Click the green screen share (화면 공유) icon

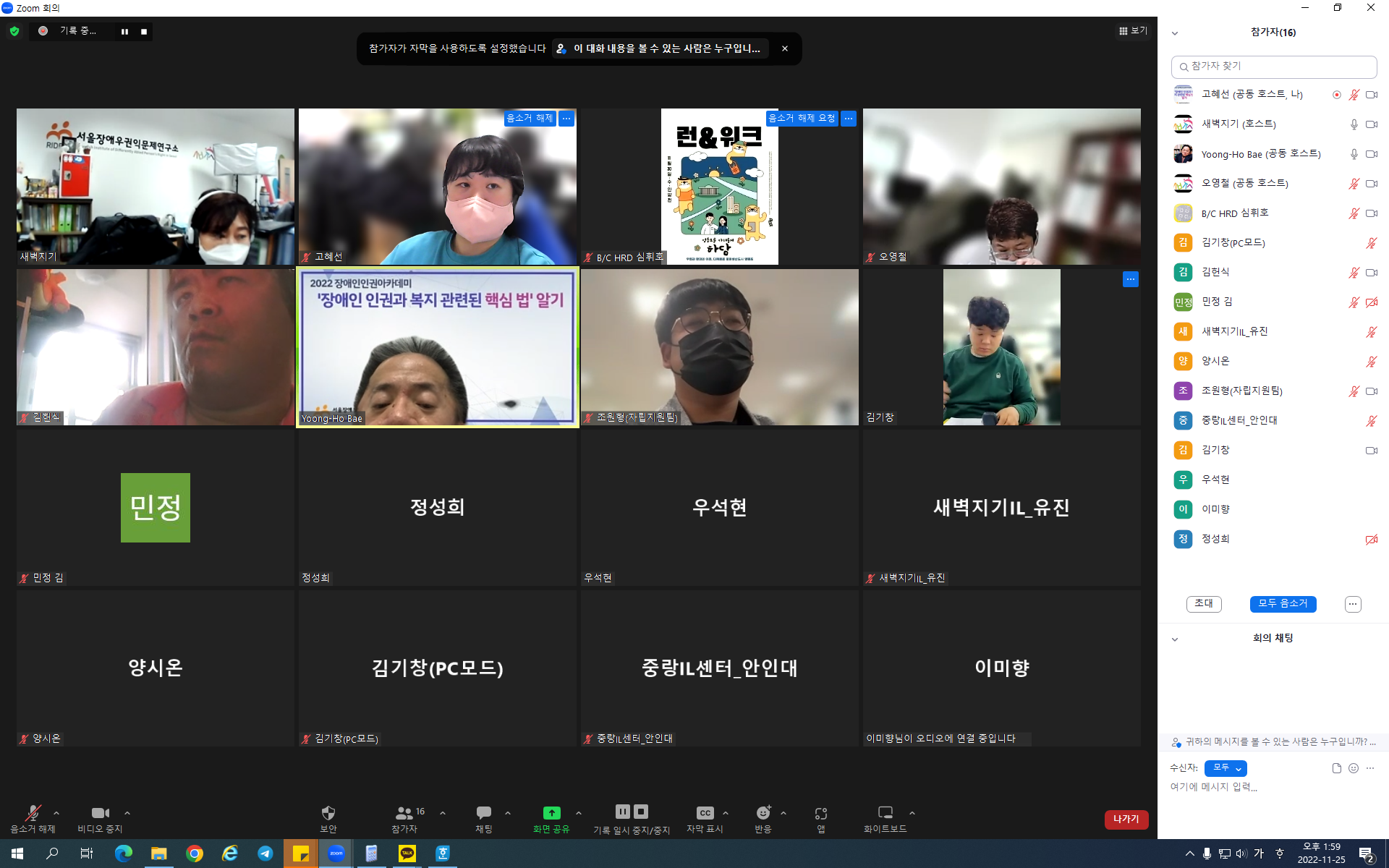pos(551,813)
